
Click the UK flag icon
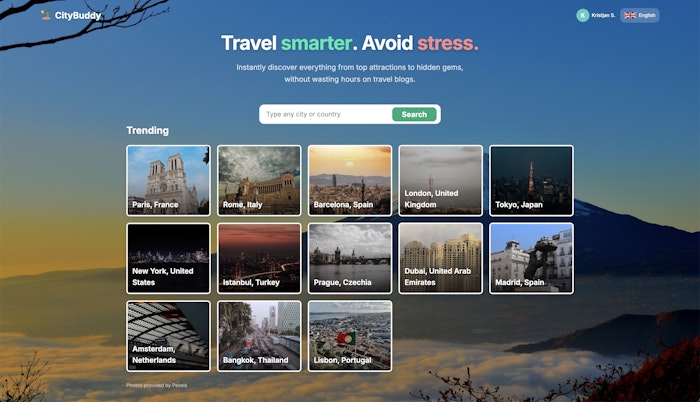pyautogui.click(x=630, y=15)
